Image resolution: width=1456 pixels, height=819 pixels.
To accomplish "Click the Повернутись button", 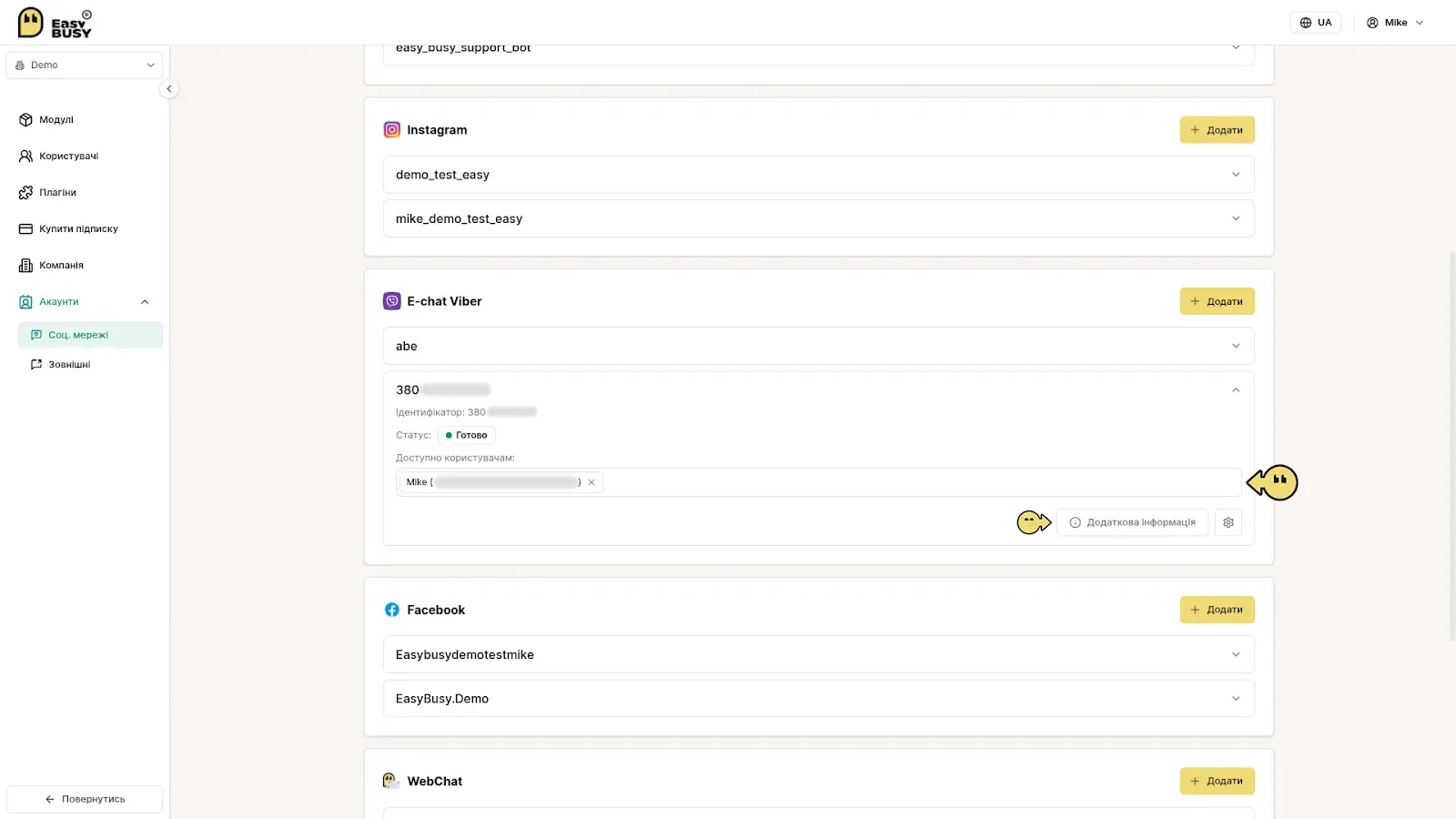I will click(85, 799).
